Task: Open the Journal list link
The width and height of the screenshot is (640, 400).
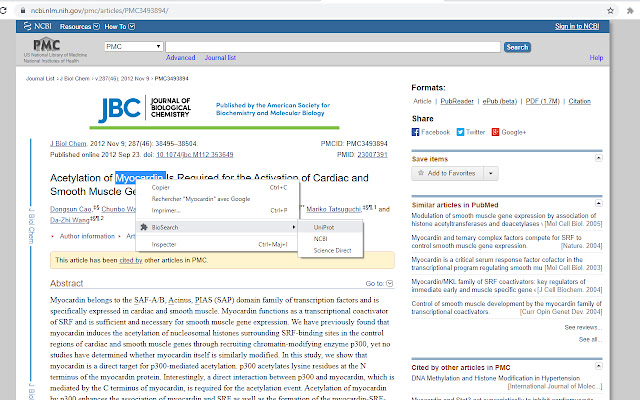Action: pos(220,58)
